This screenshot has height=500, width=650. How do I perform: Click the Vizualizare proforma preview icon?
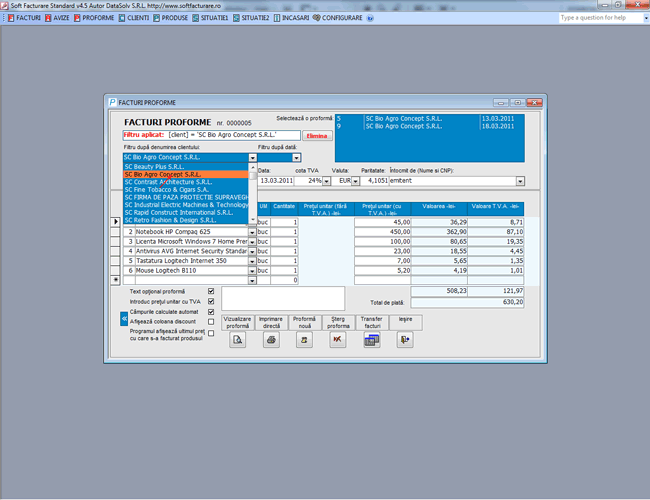click(x=238, y=340)
